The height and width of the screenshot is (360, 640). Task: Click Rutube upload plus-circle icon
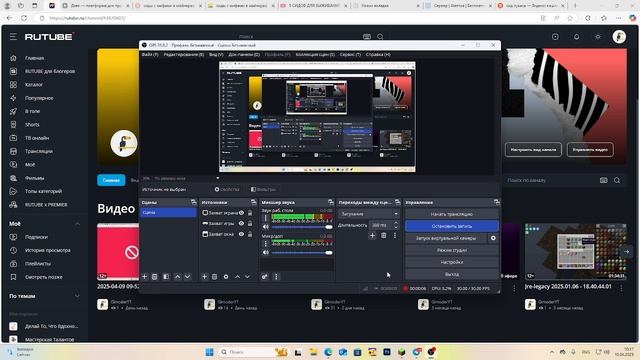555,37
